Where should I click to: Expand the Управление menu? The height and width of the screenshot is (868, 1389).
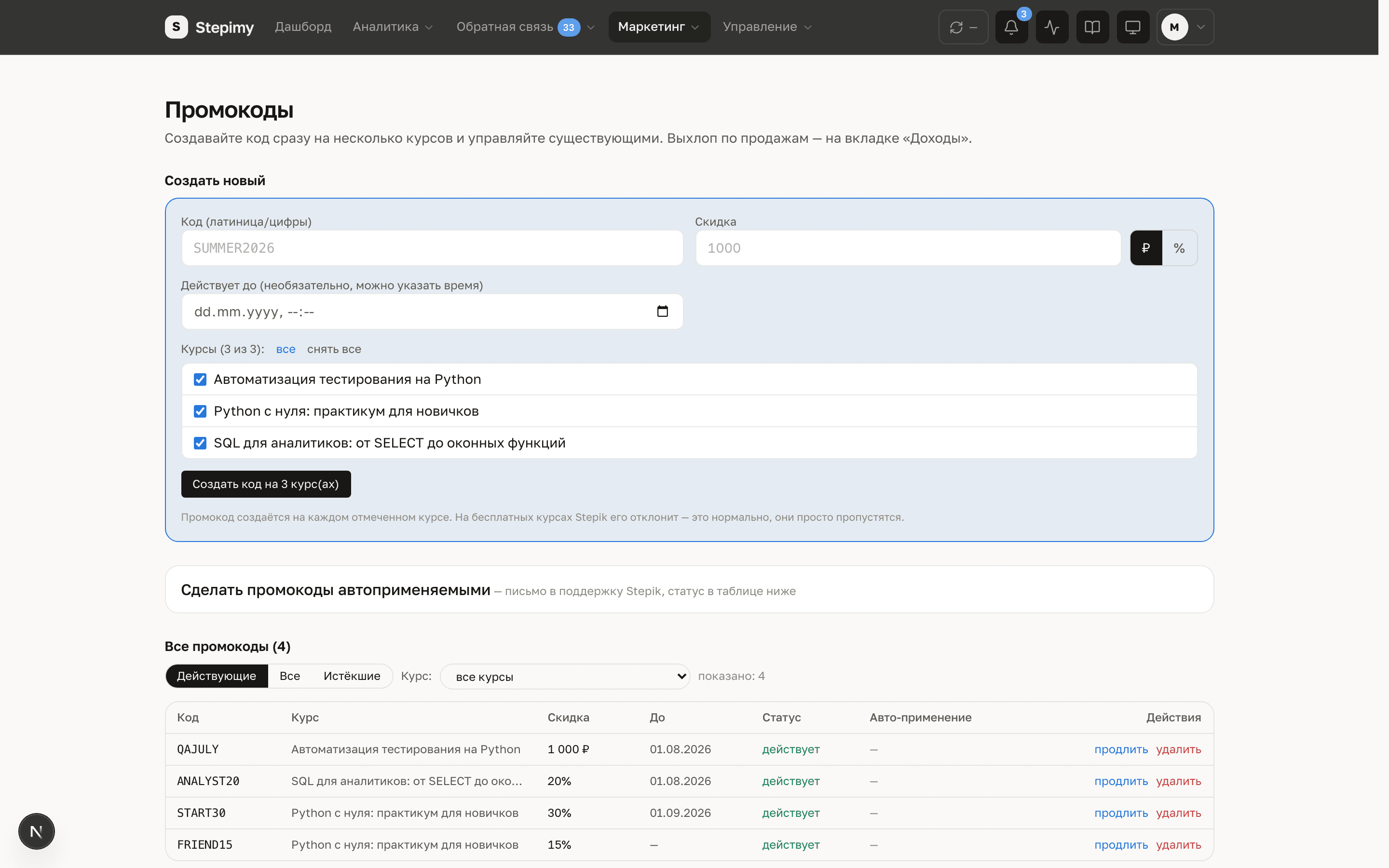tap(767, 27)
